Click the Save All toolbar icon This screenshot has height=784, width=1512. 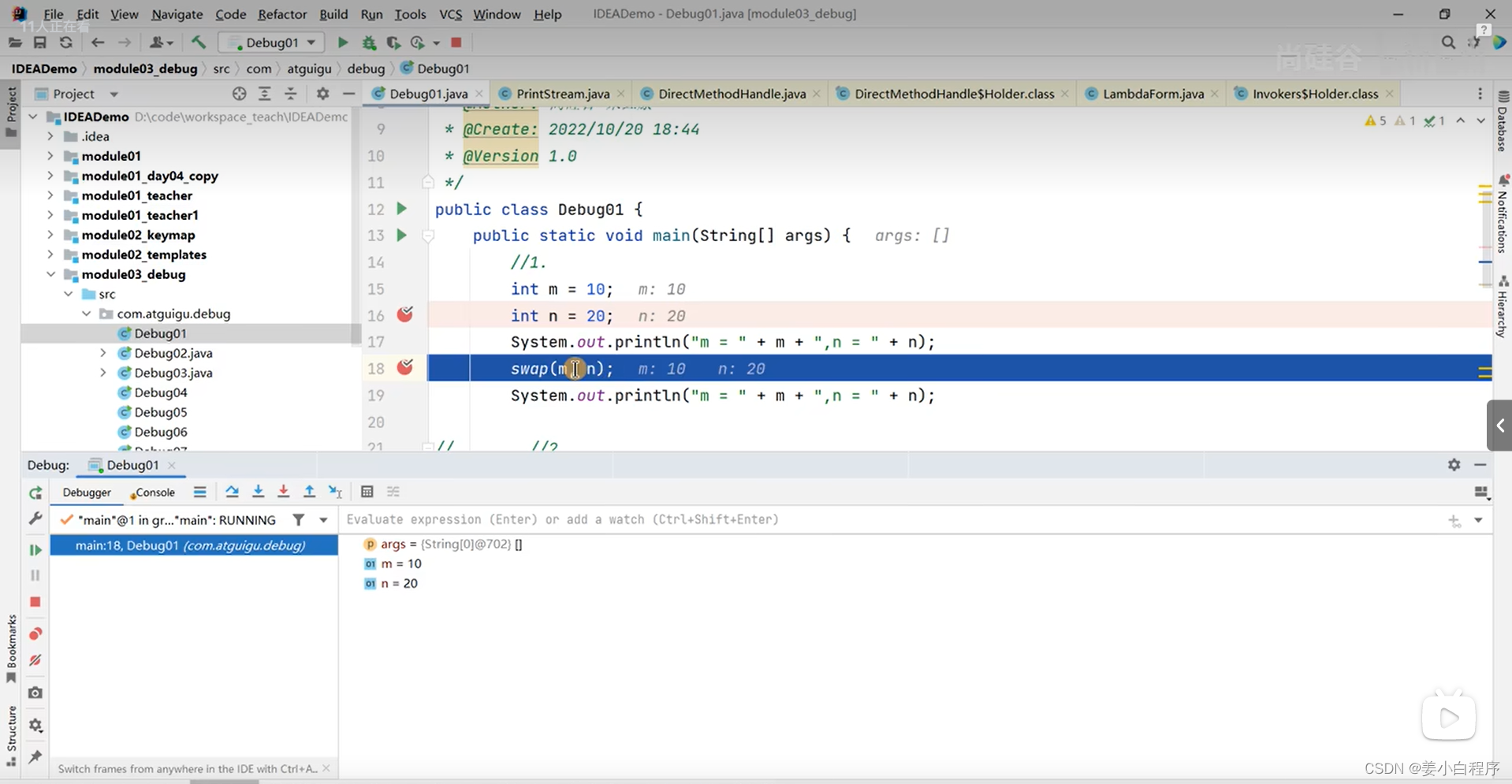click(40, 43)
